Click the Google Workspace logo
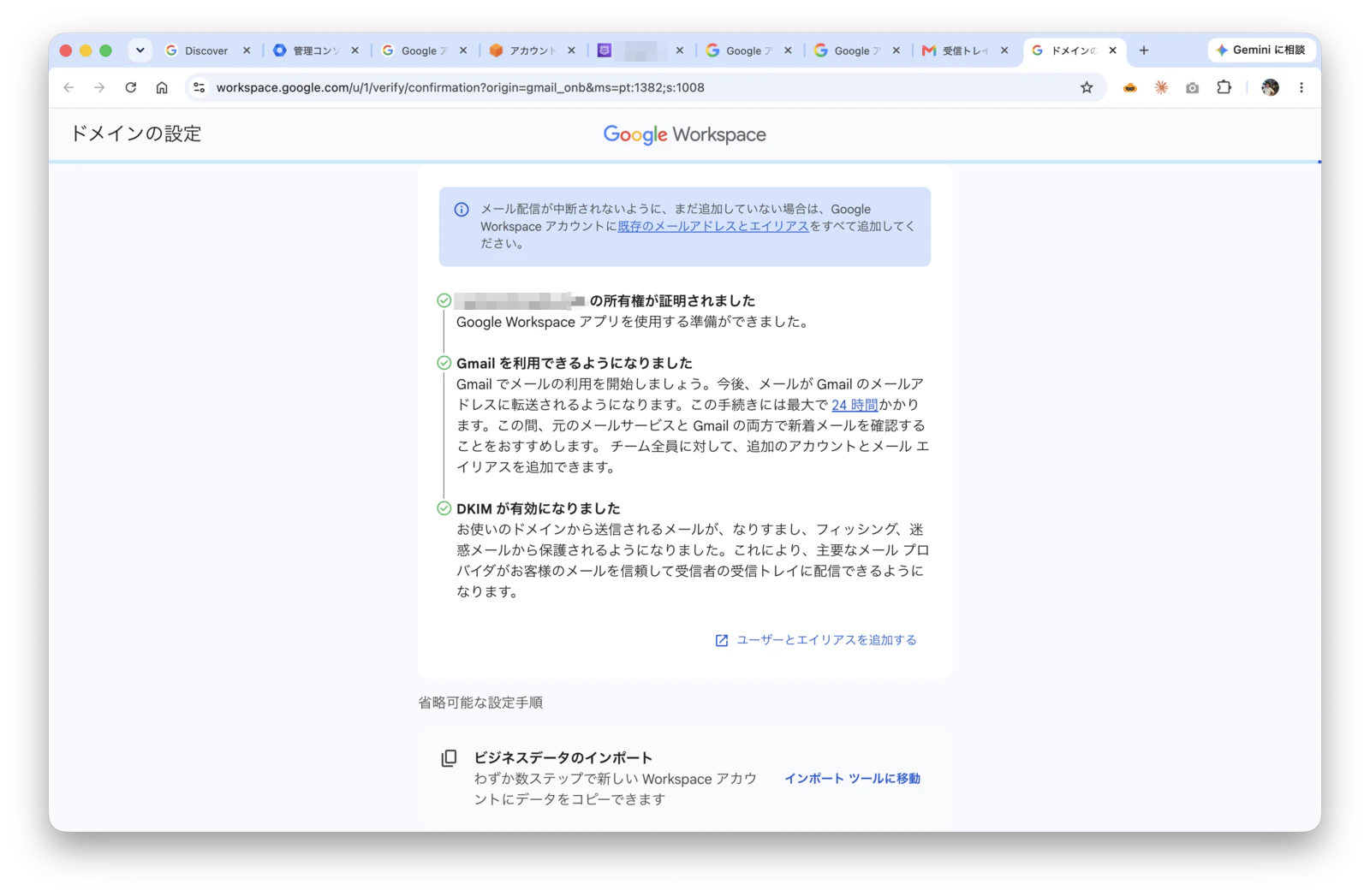 pyautogui.click(x=685, y=134)
